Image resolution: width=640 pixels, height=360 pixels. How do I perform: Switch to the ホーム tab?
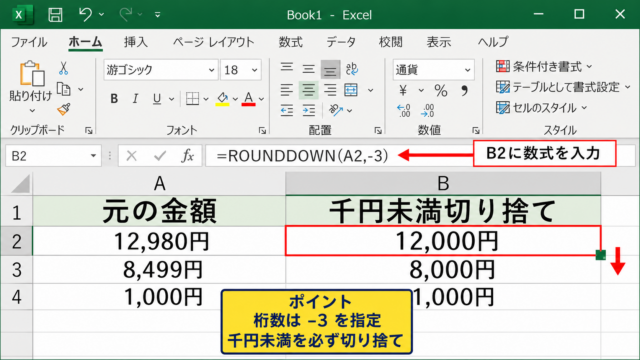click(x=85, y=42)
